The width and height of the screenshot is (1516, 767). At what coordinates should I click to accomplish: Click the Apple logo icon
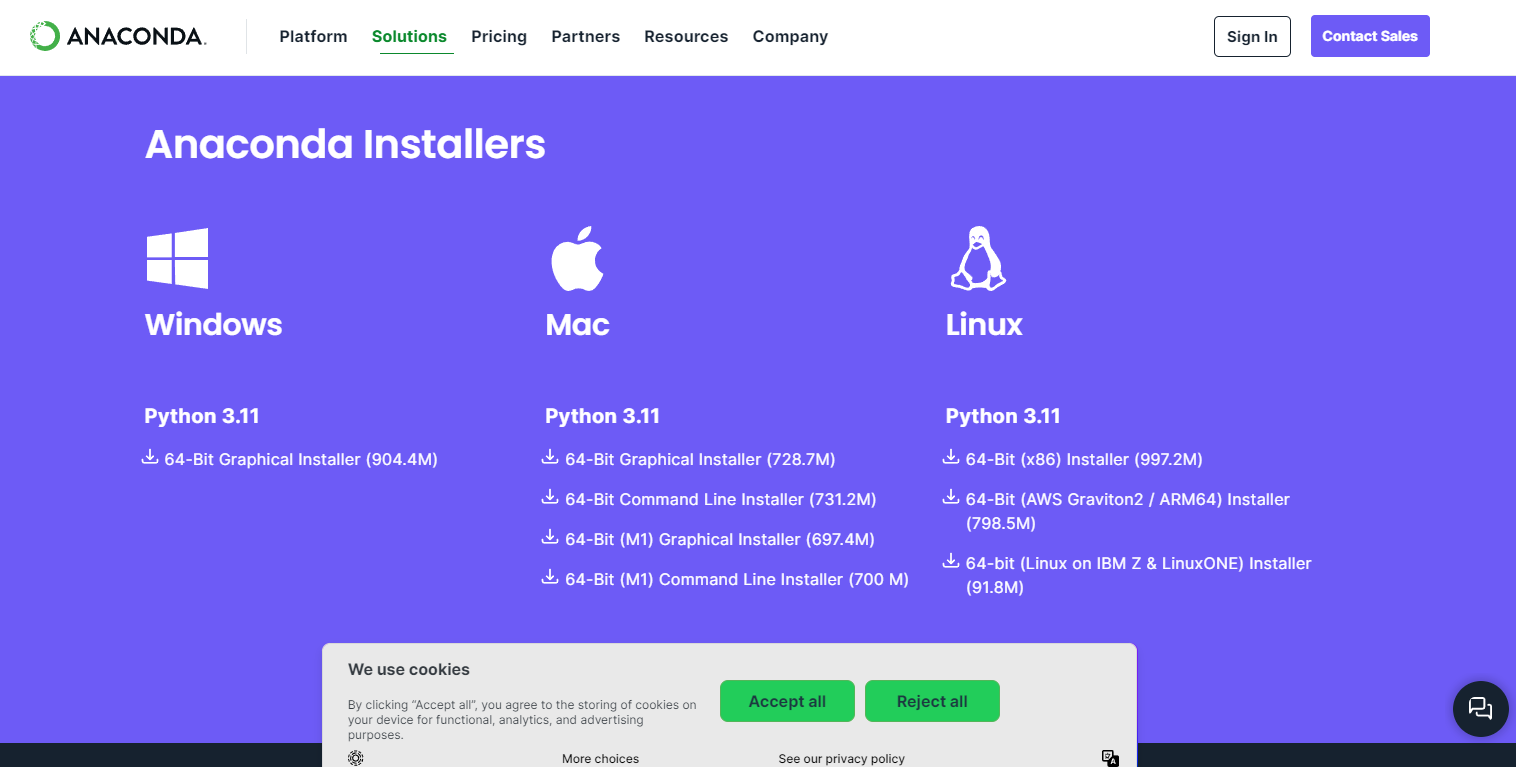tap(577, 258)
